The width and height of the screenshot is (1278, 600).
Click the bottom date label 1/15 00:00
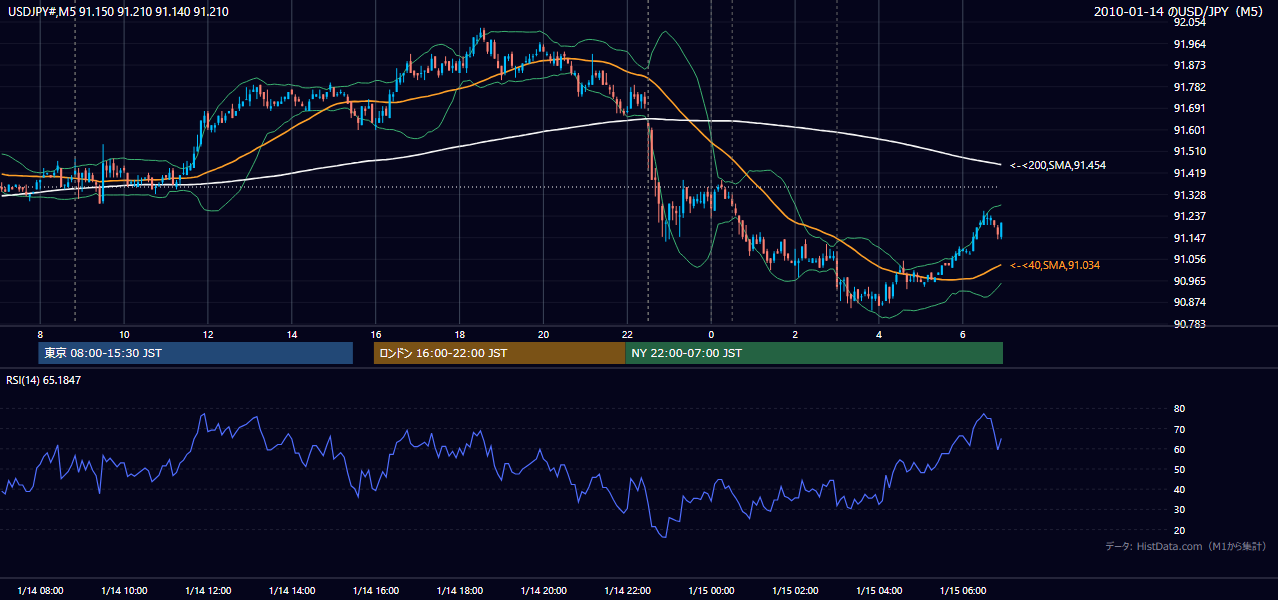point(711,591)
